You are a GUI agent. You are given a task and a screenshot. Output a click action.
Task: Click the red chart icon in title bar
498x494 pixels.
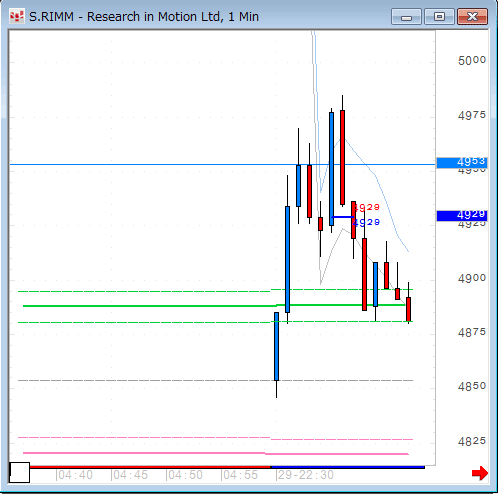17,17
